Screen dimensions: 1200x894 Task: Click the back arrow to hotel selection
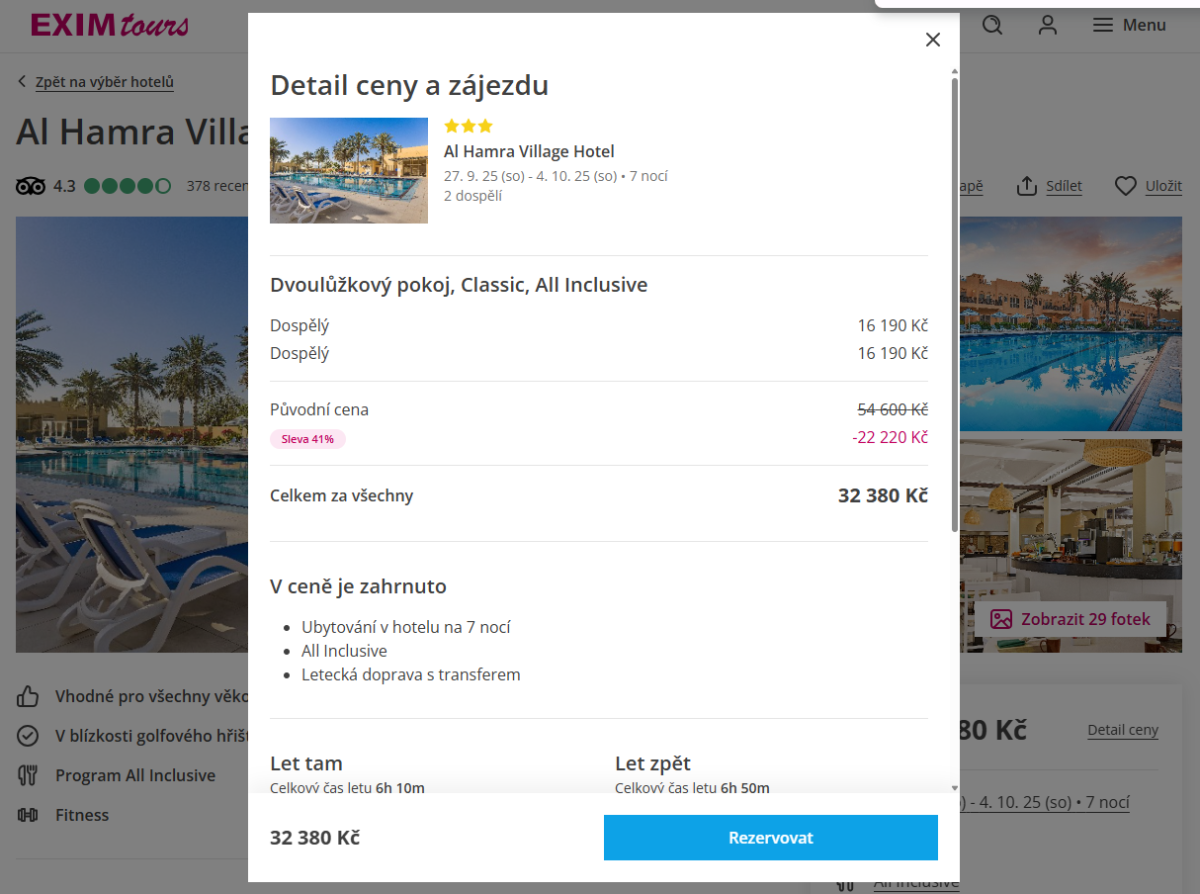click(22, 82)
